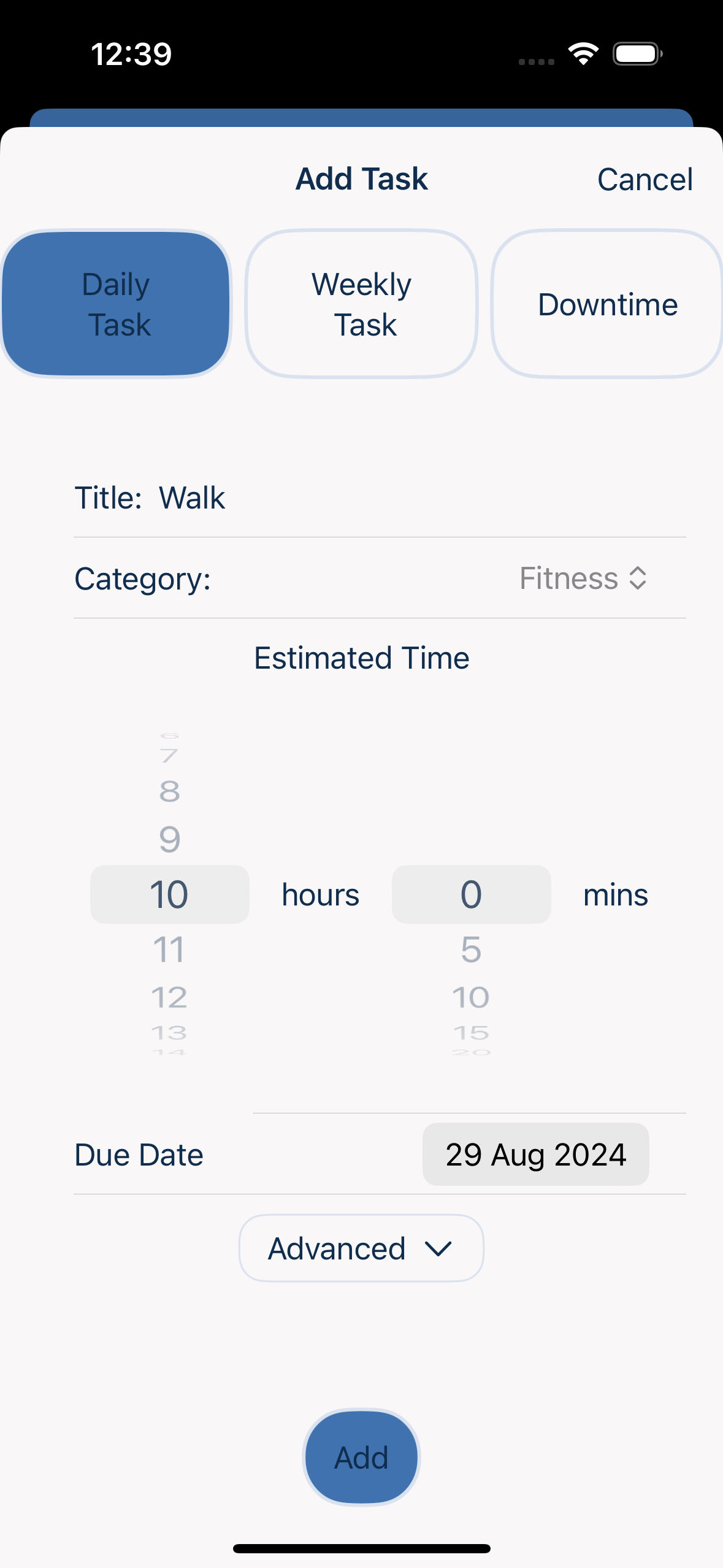Choose the Downtime task type
723x1568 pixels.
[607, 304]
